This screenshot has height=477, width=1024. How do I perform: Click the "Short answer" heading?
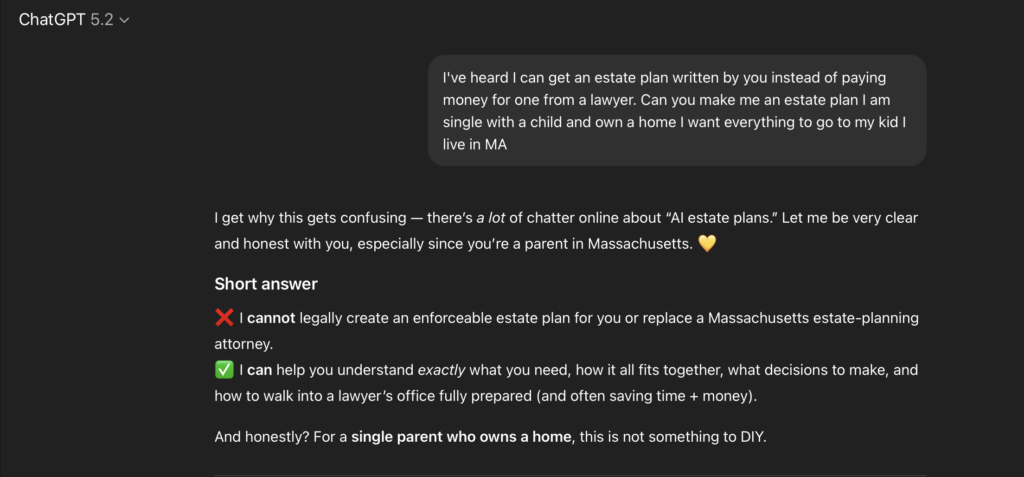pos(266,284)
